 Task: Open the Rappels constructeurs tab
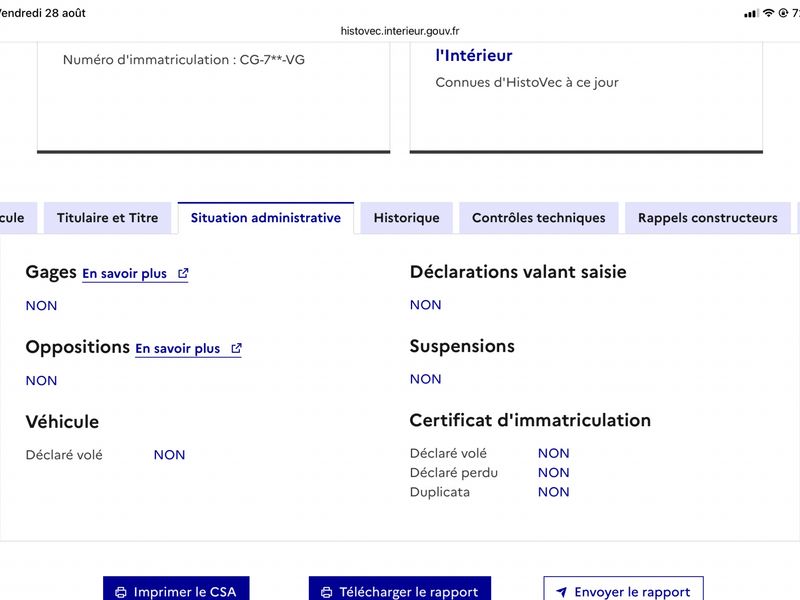pyautogui.click(x=708, y=218)
